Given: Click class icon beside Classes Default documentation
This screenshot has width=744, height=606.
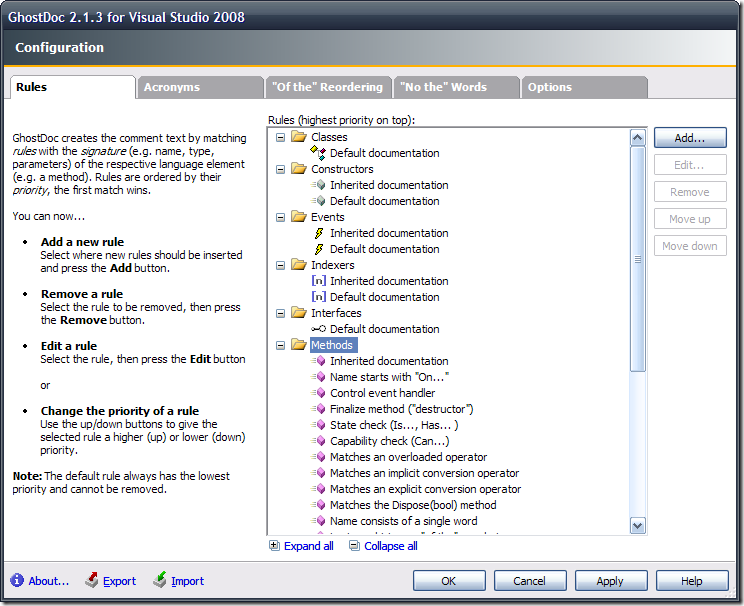Looking at the screenshot, I should (318, 153).
